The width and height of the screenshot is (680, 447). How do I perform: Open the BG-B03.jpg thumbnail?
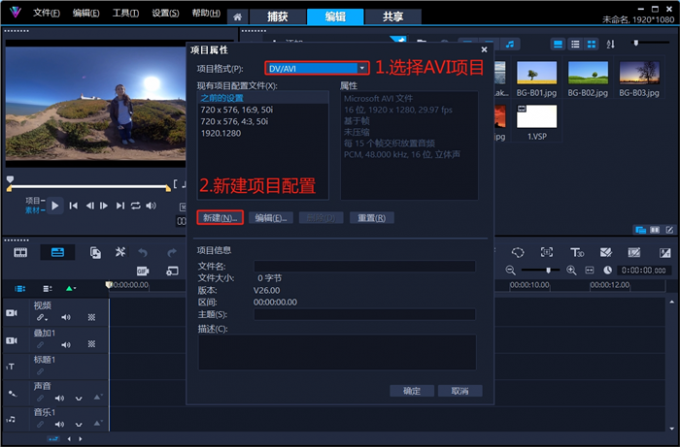point(639,72)
